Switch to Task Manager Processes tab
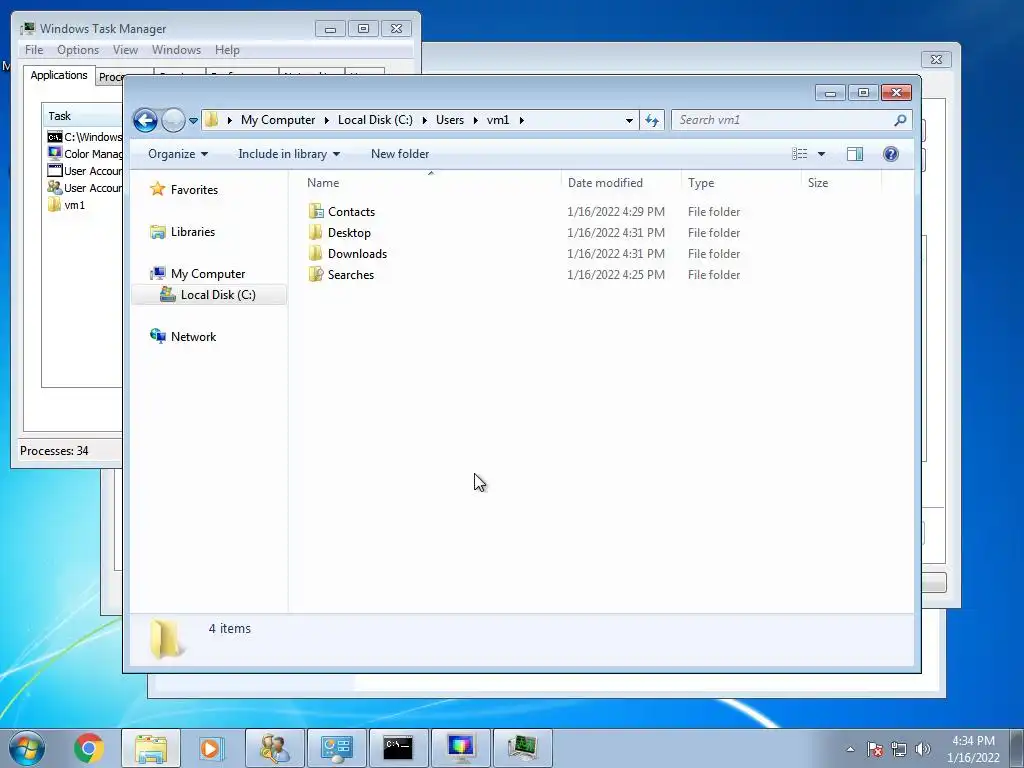 pos(110,77)
